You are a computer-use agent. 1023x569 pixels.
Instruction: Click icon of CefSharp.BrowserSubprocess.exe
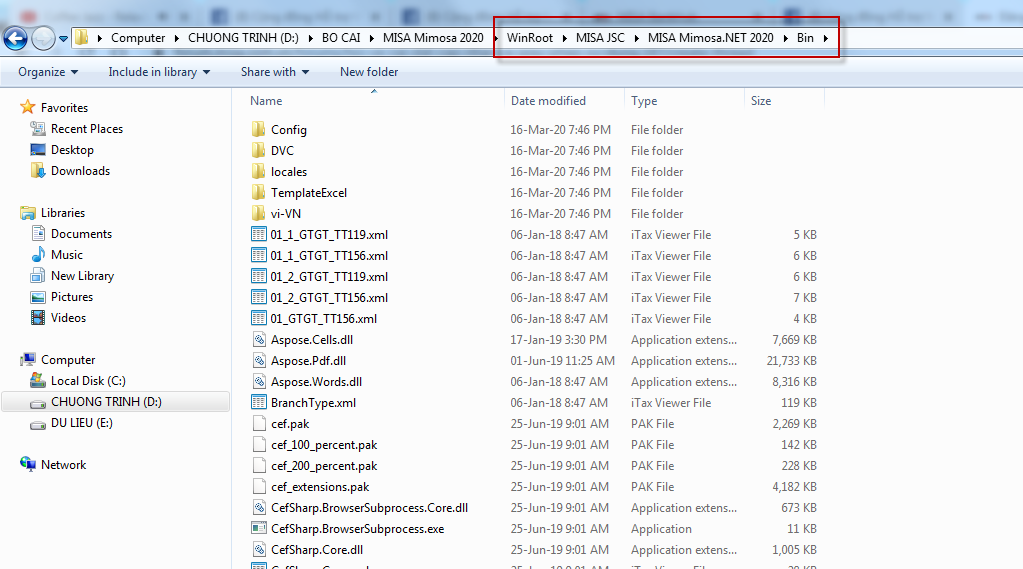(x=259, y=529)
